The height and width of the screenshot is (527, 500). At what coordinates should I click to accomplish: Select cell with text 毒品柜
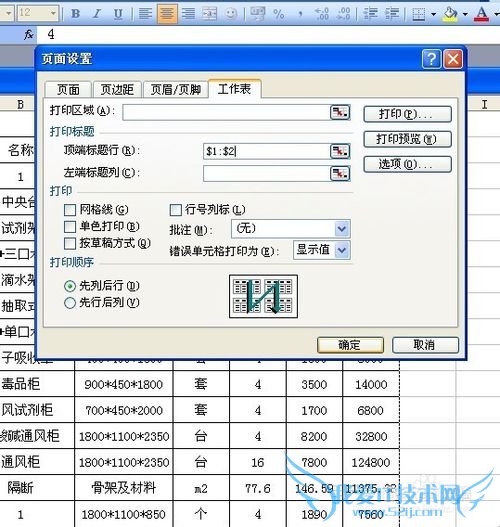tap(37, 384)
